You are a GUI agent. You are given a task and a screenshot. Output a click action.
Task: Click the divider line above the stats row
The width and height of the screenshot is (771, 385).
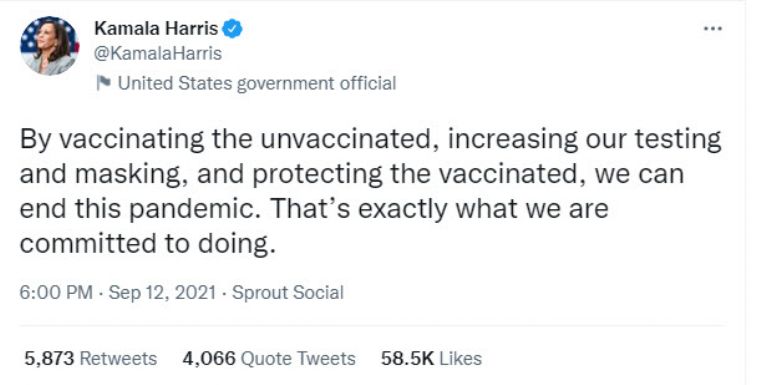point(372,326)
